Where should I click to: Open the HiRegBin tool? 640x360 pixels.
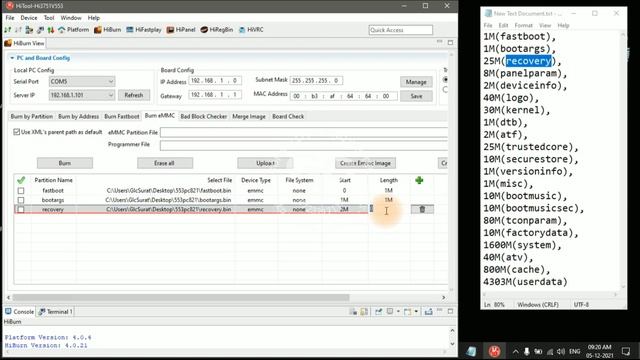coord(217,30)
